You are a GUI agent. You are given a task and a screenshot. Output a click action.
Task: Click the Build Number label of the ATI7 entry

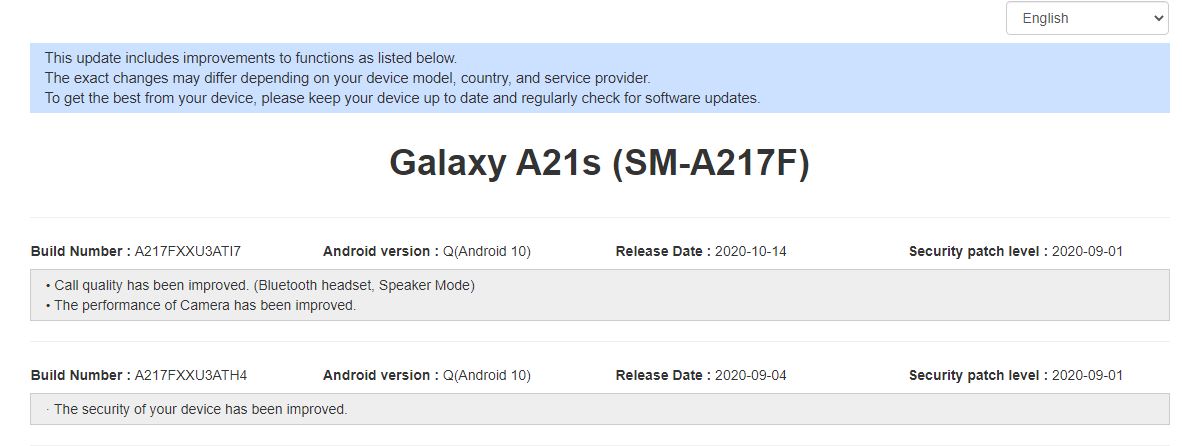(x=80, y=251)
